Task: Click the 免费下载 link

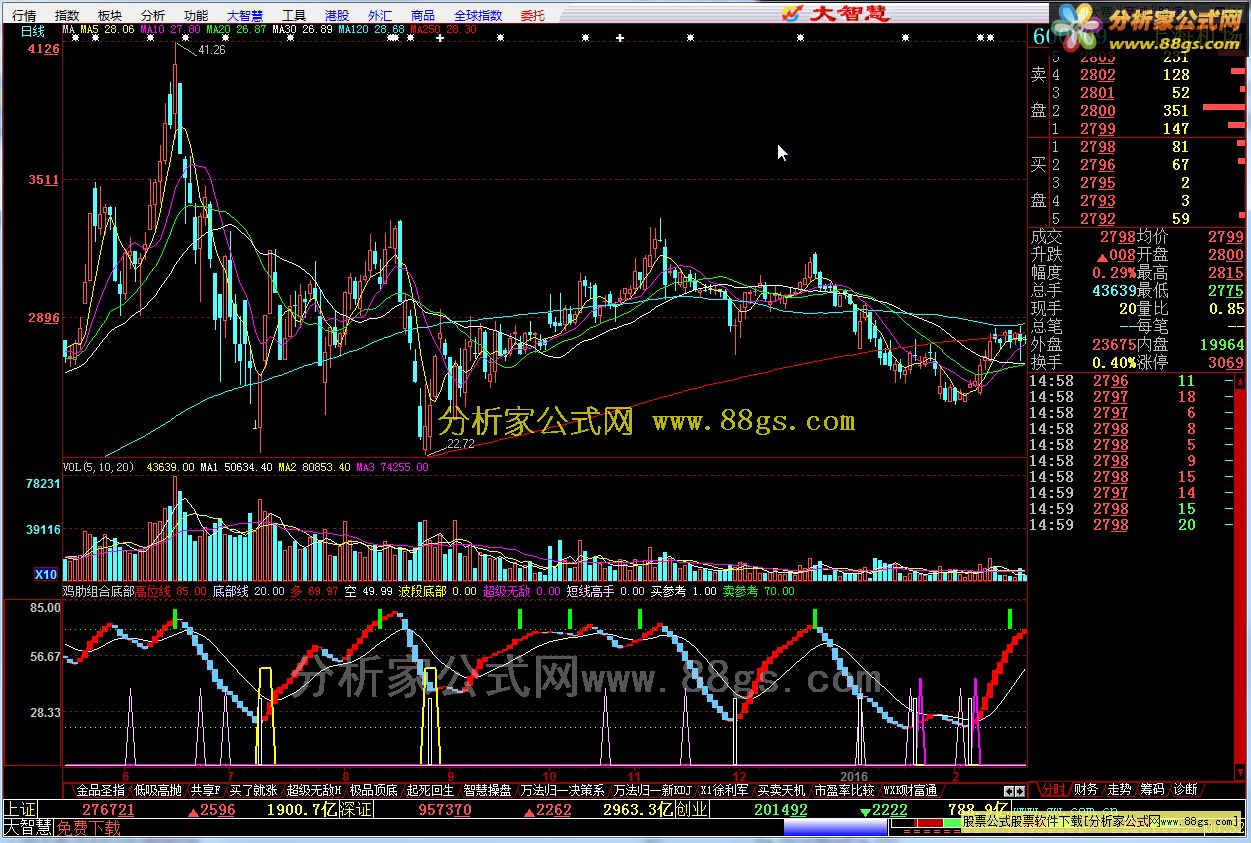Action: tap(88, 828)
